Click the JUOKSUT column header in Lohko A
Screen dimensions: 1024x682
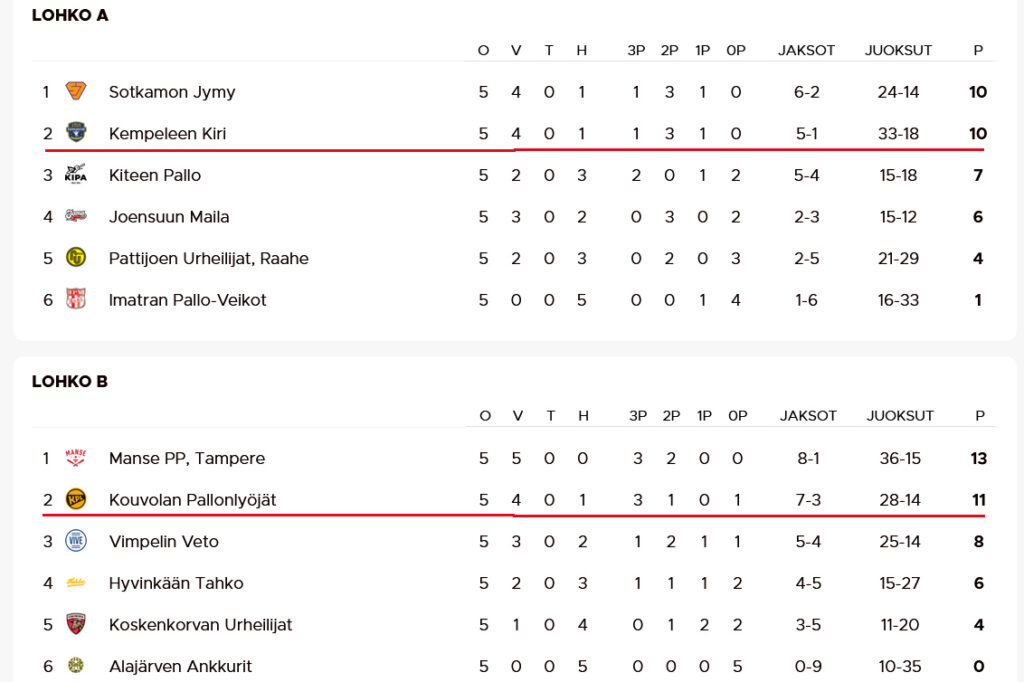tap(898, 50)
